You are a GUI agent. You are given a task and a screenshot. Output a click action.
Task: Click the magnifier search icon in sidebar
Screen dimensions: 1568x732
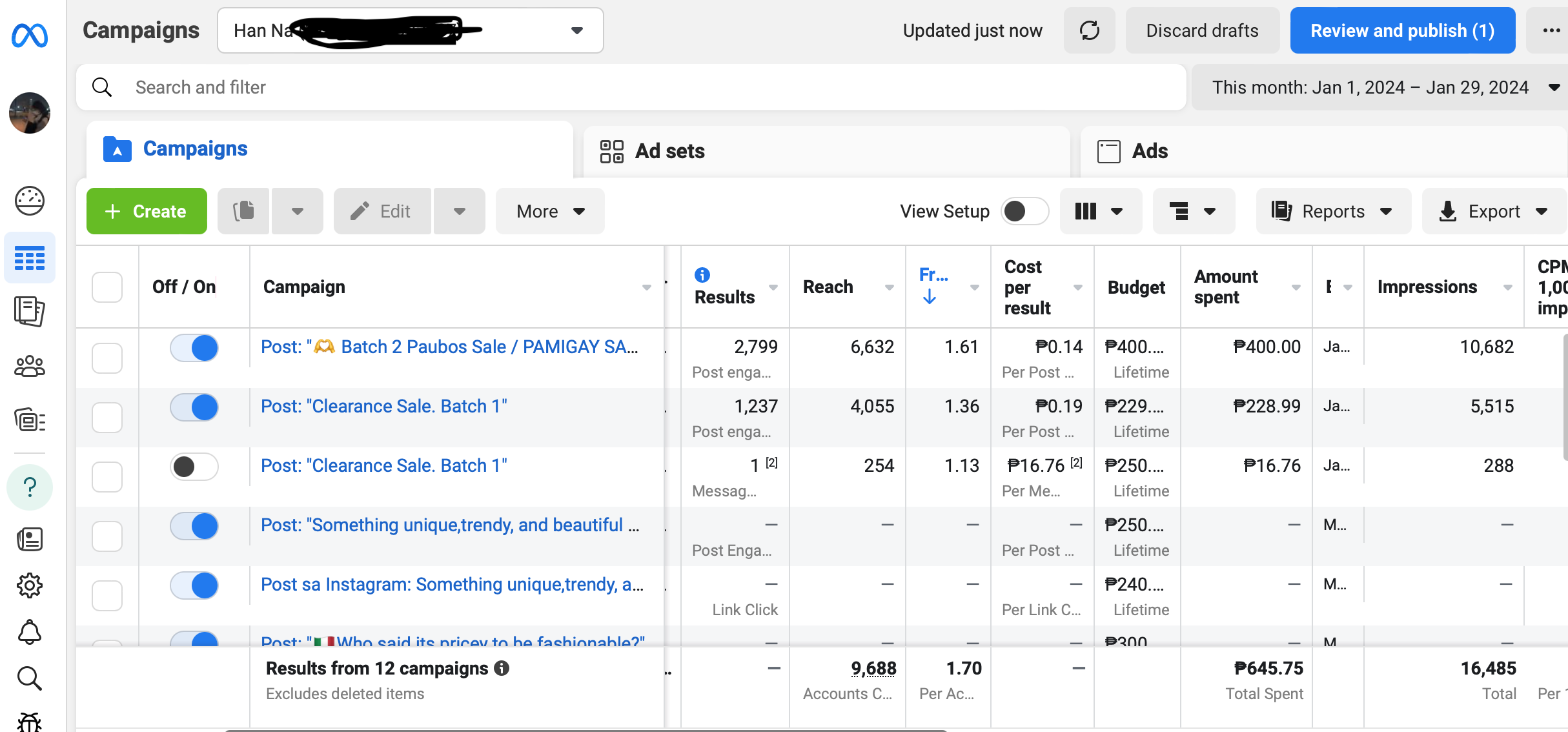[30, 678]
